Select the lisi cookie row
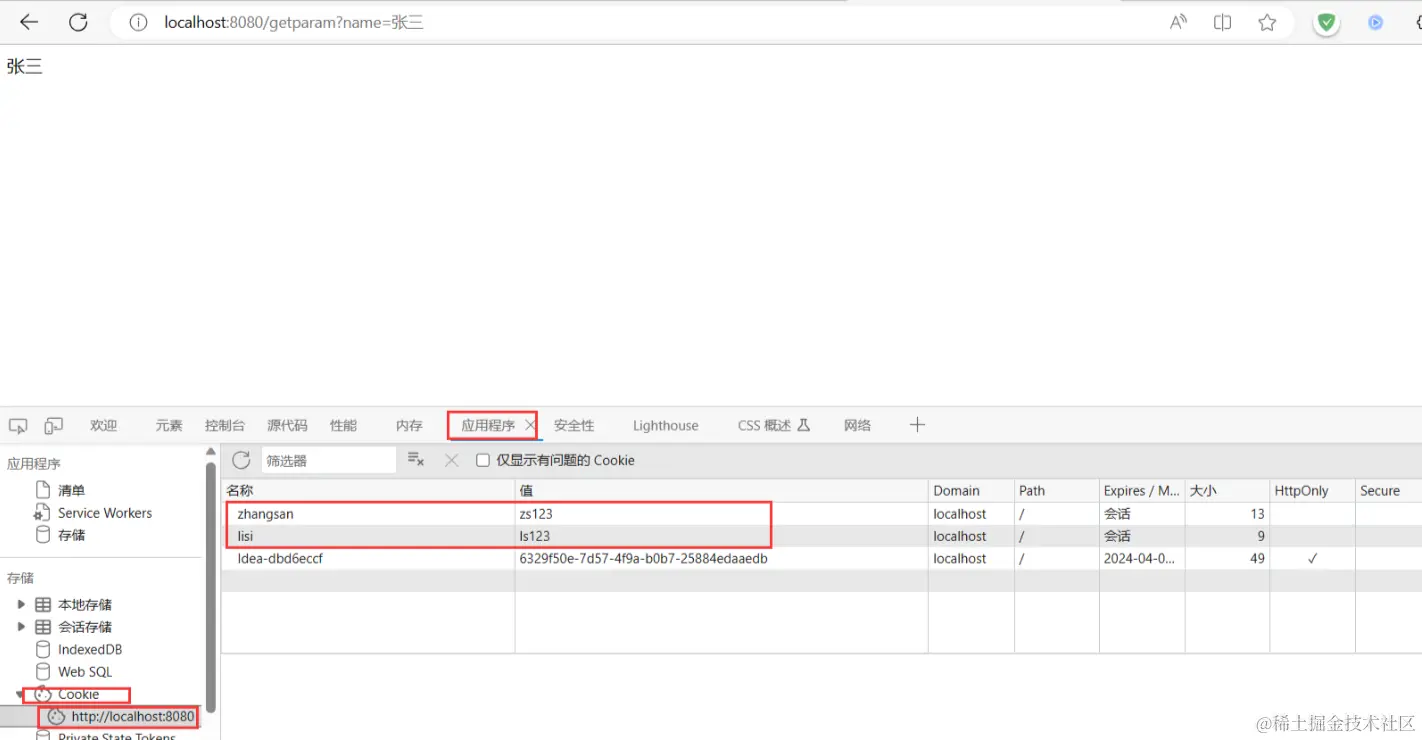 pos(821,536)
